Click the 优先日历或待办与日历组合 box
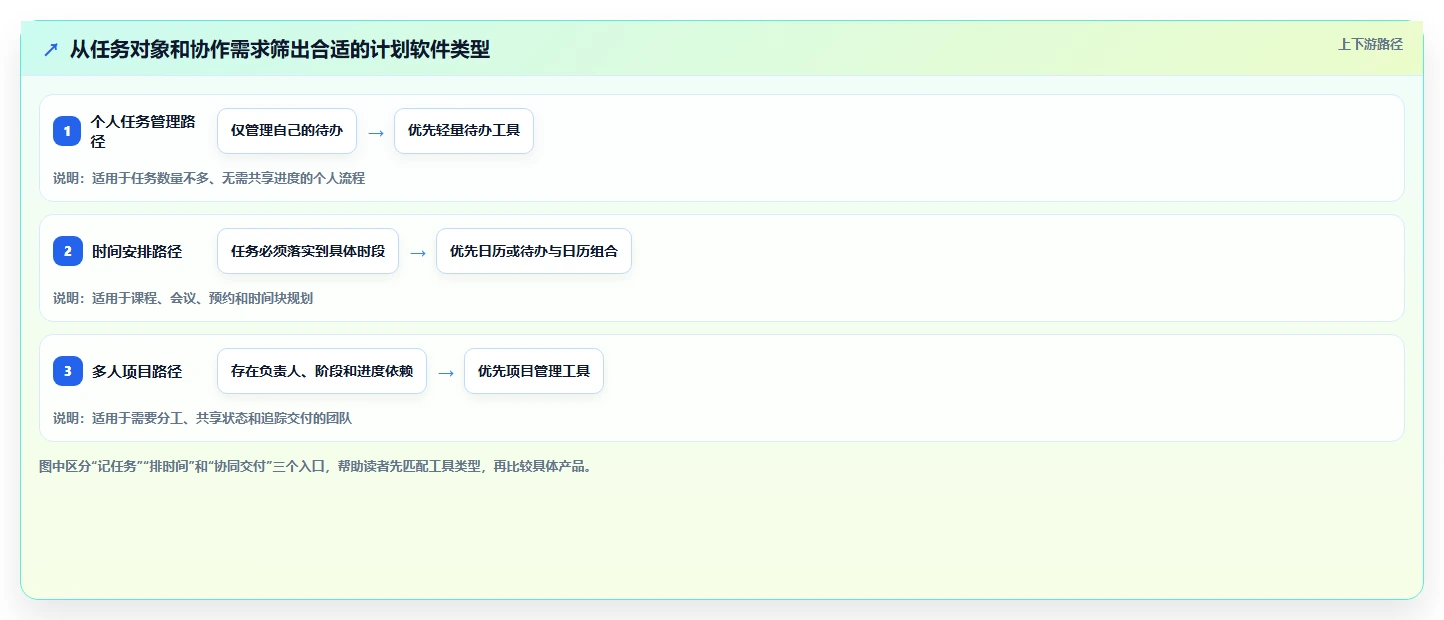Image resolution: width=1444 pixels, height=620 pixels. click(x=534, y=251)
